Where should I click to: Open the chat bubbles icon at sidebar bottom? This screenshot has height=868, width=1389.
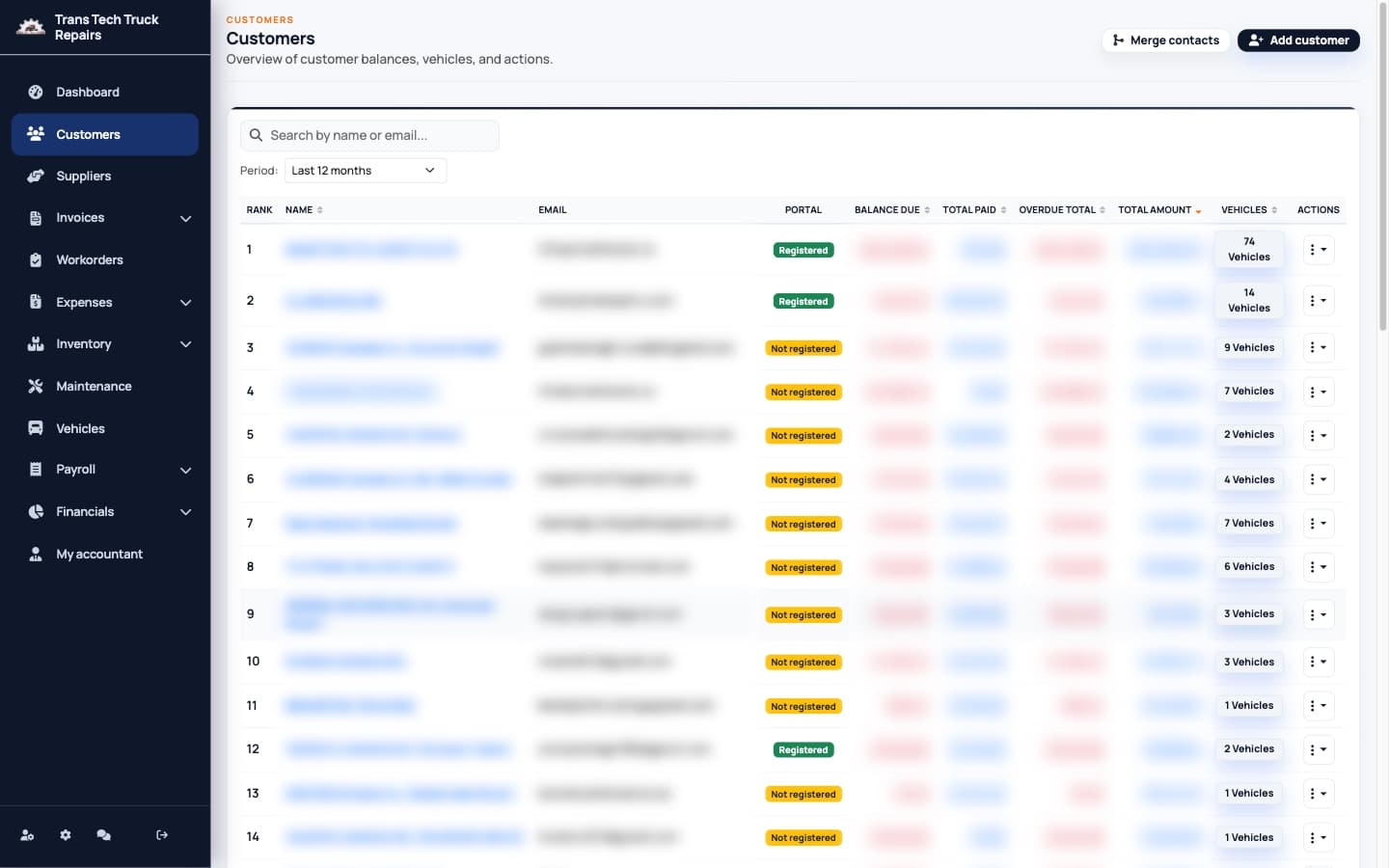pyautogui.click(x=103, y=835)
